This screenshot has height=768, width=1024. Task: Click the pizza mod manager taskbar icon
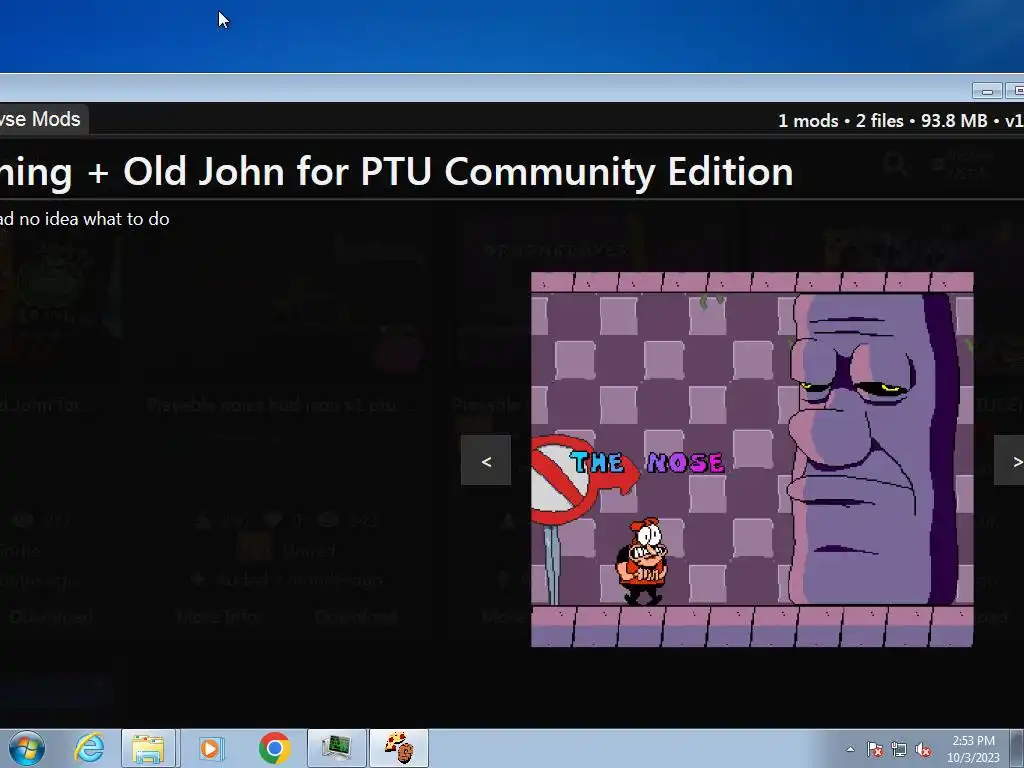click(399, 748)
